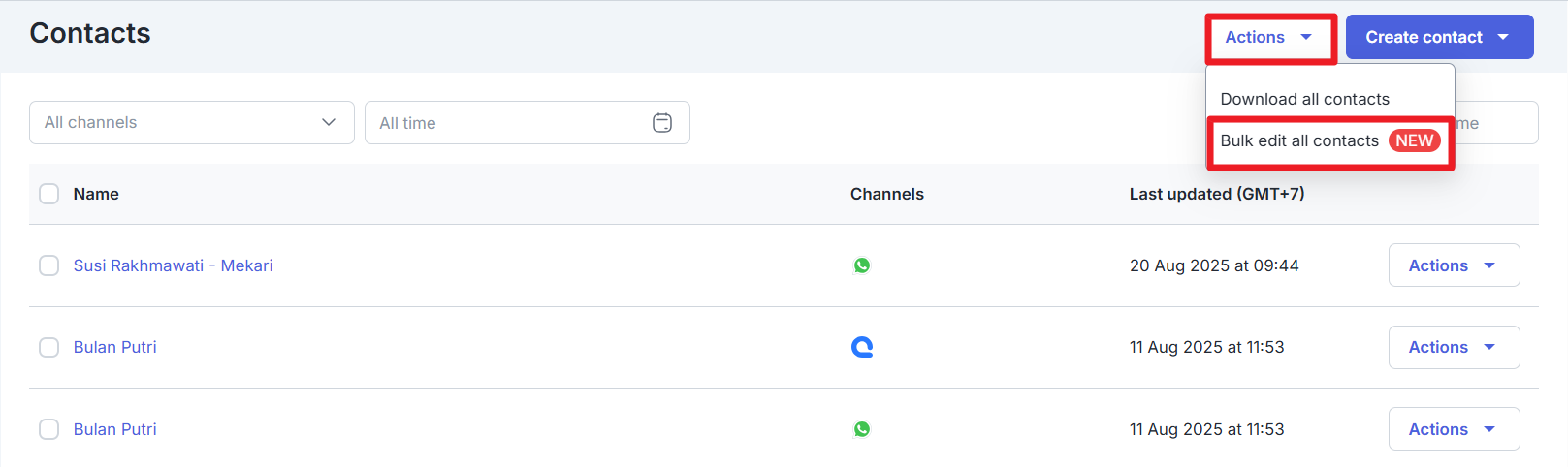Choose Download all contacts from menu
Image resolution: width=1568 pixels, height=467 pixels.
(x=1304, y=99)
